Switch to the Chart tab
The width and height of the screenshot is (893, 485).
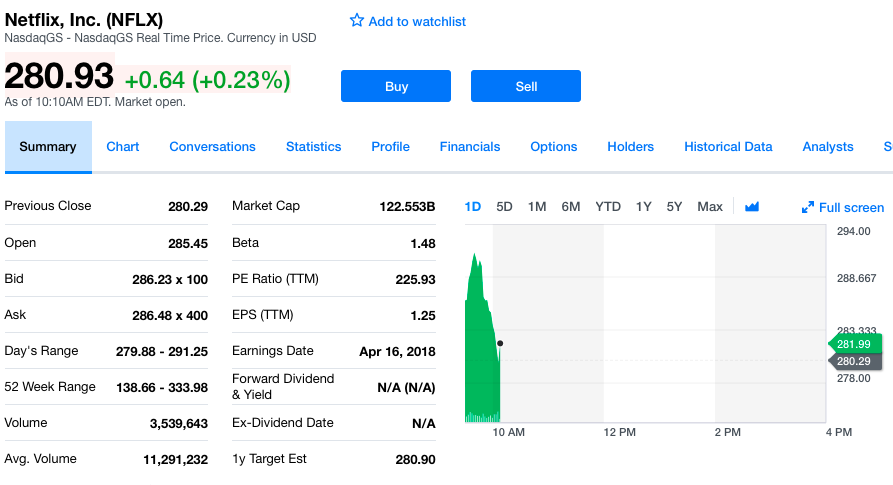pos(123,147)
